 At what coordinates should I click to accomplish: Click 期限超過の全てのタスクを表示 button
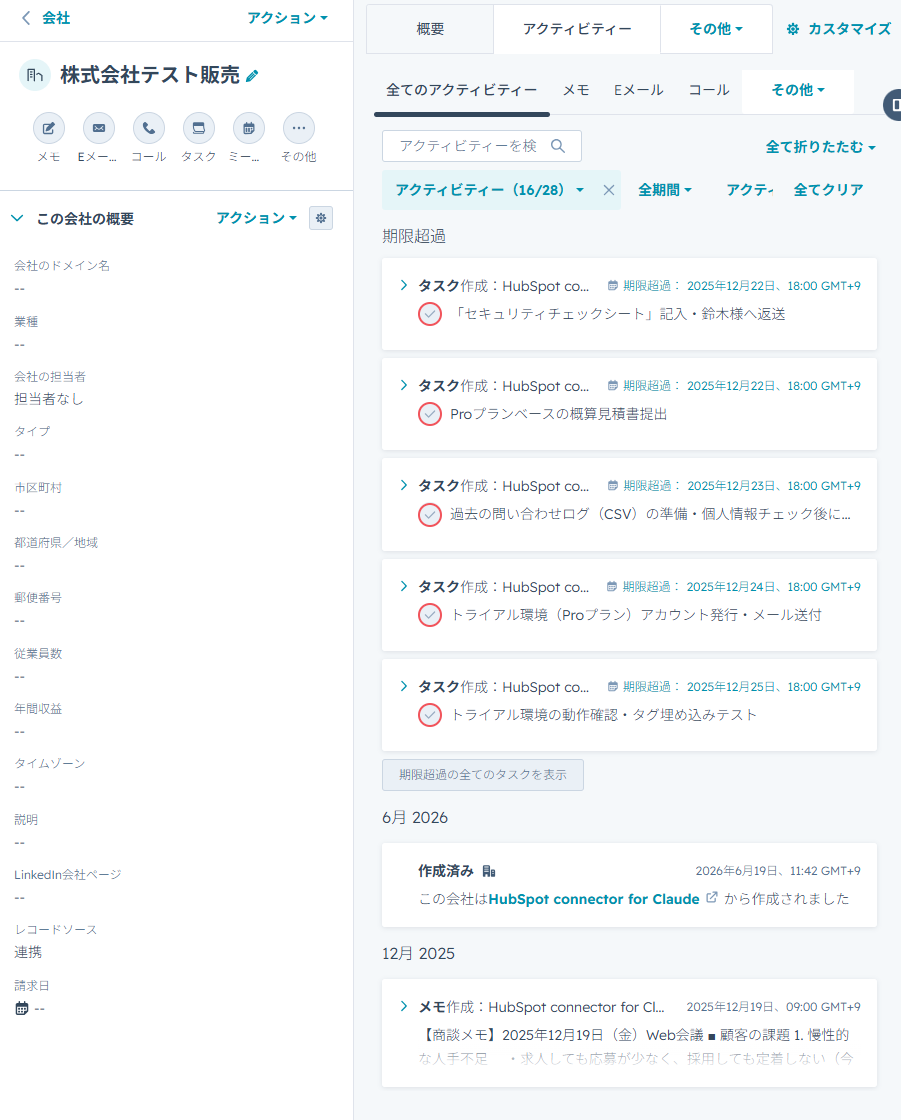click(483, 775)
